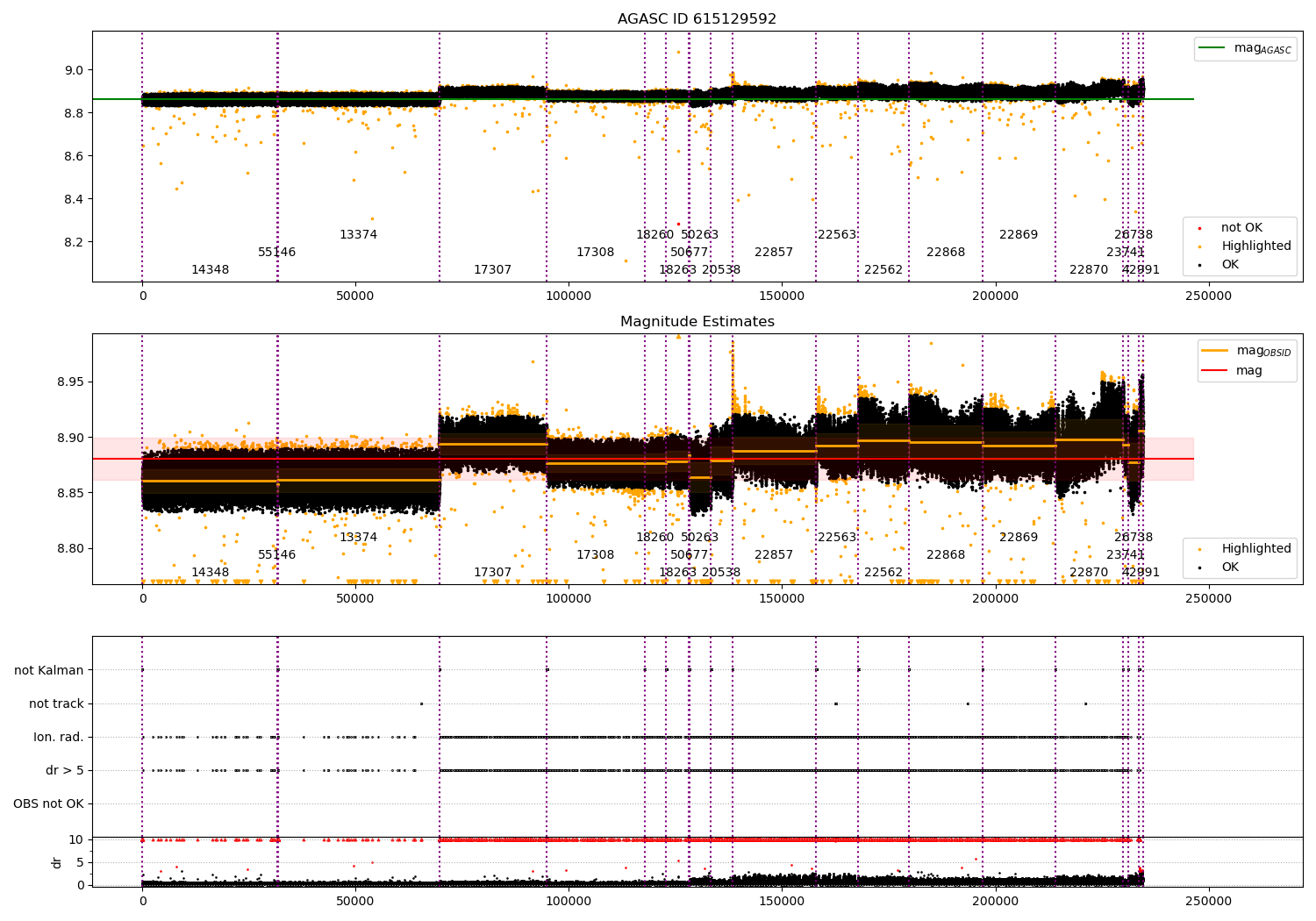Image resolution: width=1316 pixels, height=921 pixels.
Task: Click obsid label '14348' in the top plot
Action: (211, 270)
